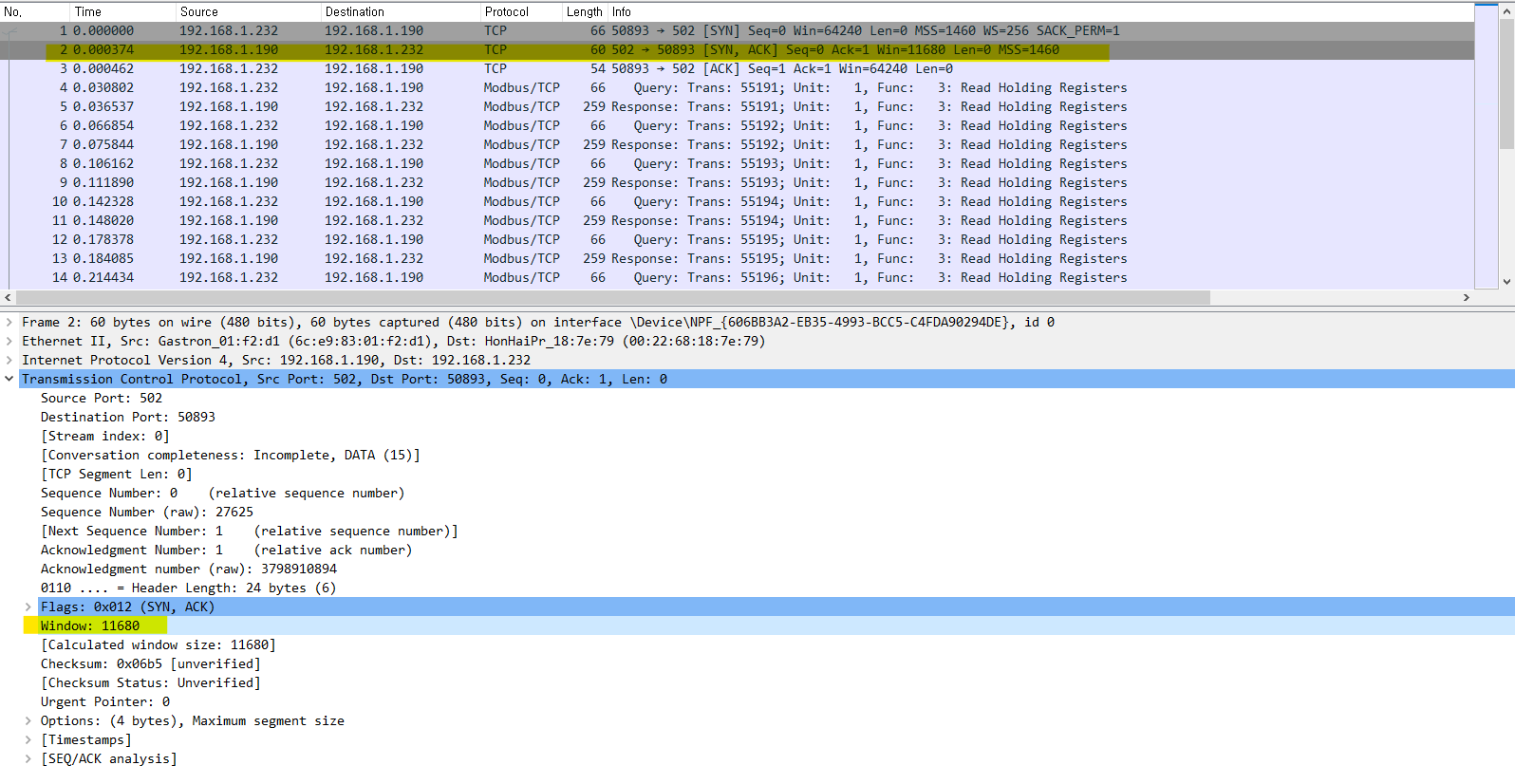
Task: Expand the Internet Protocol Version 4 row
Action: click(9, 360)
